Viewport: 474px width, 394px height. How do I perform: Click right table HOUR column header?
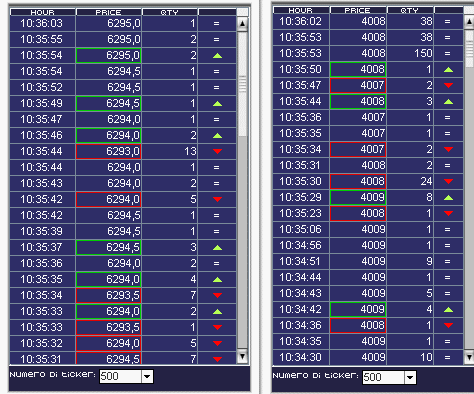pyautogui.click(x=301, y=10)
